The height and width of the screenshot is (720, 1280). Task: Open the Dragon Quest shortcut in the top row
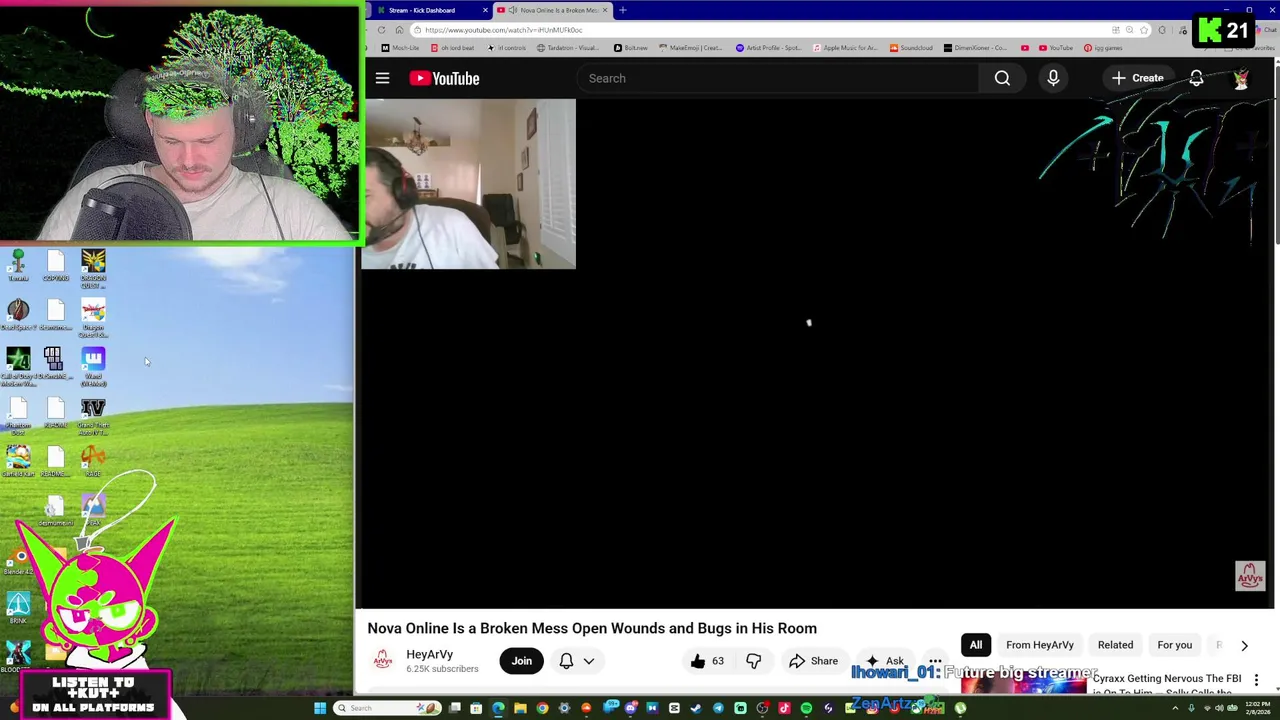click(x=93, y=268)
